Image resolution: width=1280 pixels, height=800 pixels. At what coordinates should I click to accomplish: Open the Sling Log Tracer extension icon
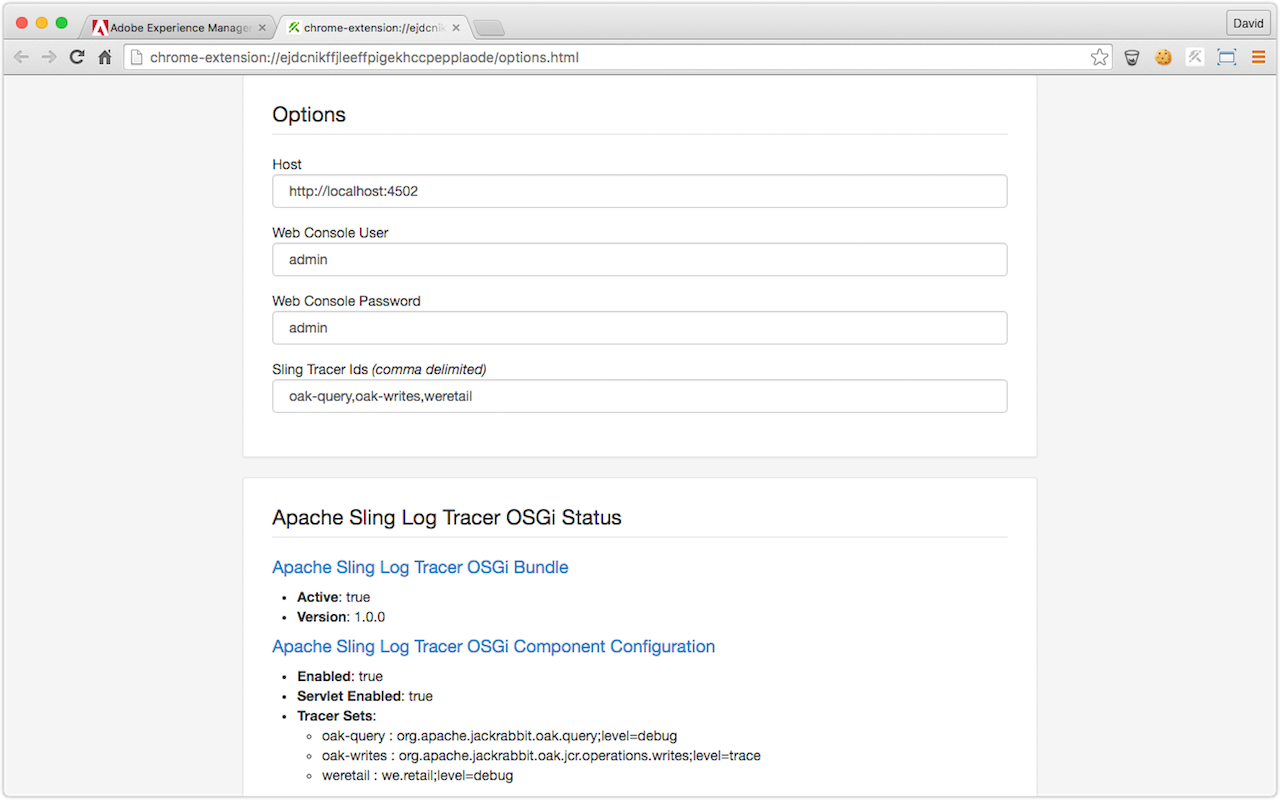point(1195,57)
